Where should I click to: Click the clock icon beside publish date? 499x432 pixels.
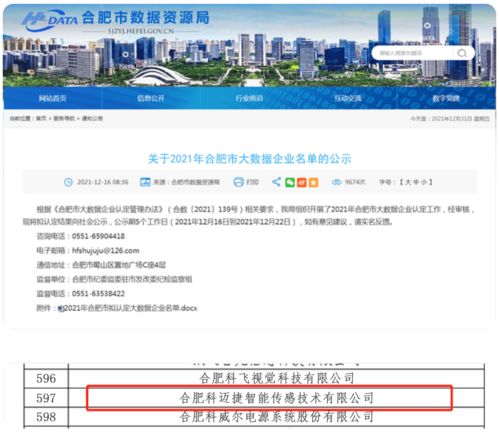[68, 182]
